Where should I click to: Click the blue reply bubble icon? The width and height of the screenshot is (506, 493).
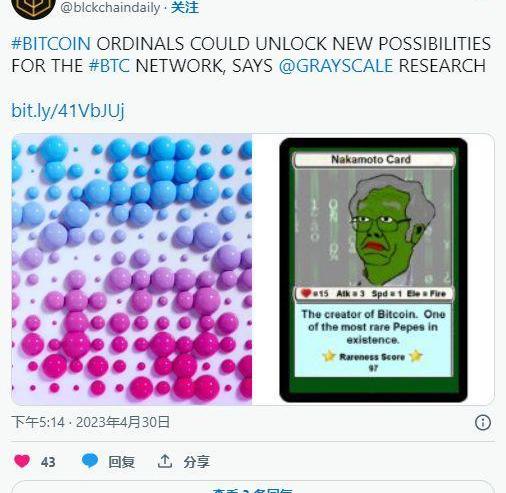pyautogui.click(x=90, y=461)
